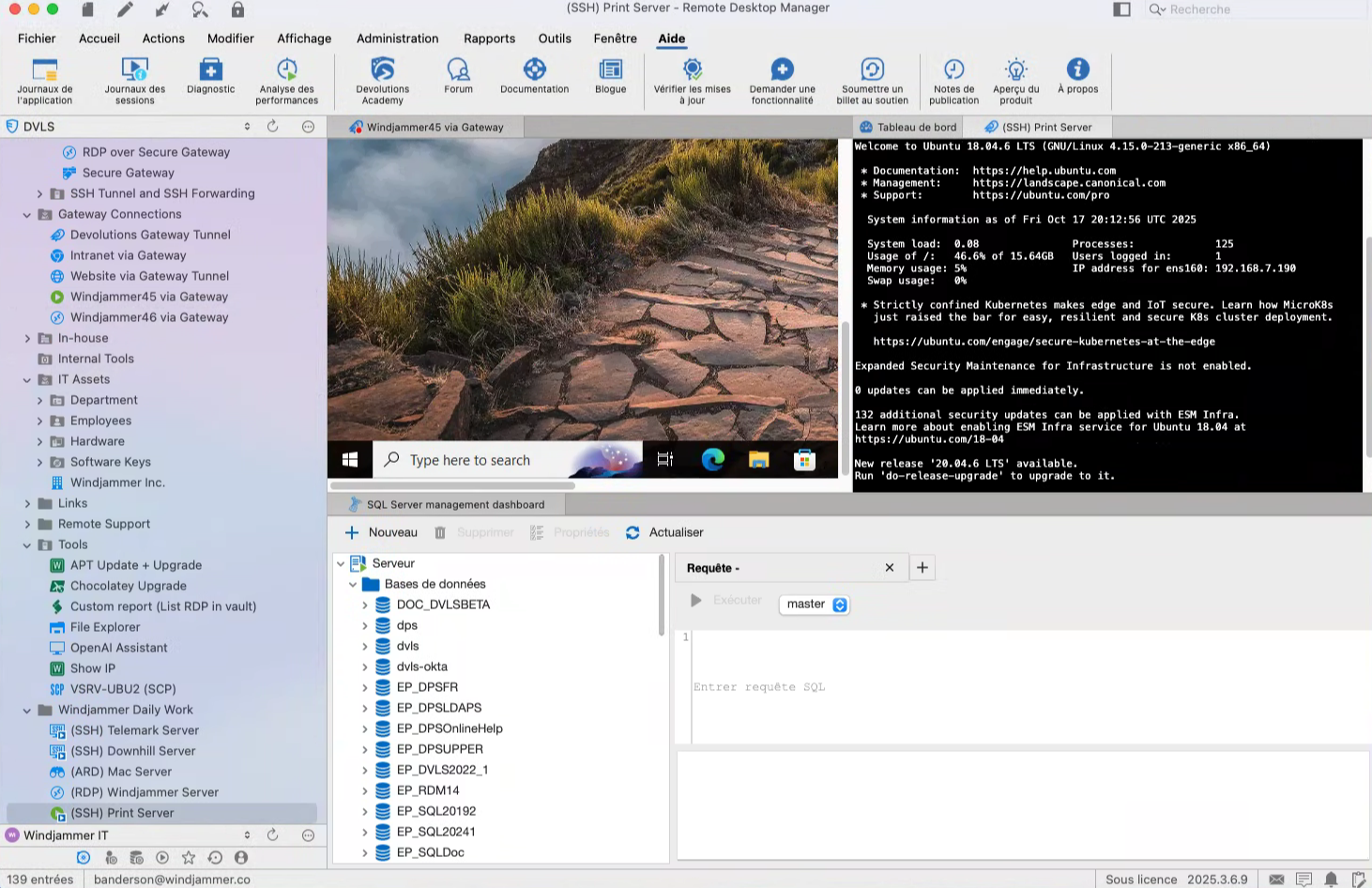This screenshot has width=1372, height=888.
Task: Switch to the Tableau de bord tab
Action: click(907, 128)
